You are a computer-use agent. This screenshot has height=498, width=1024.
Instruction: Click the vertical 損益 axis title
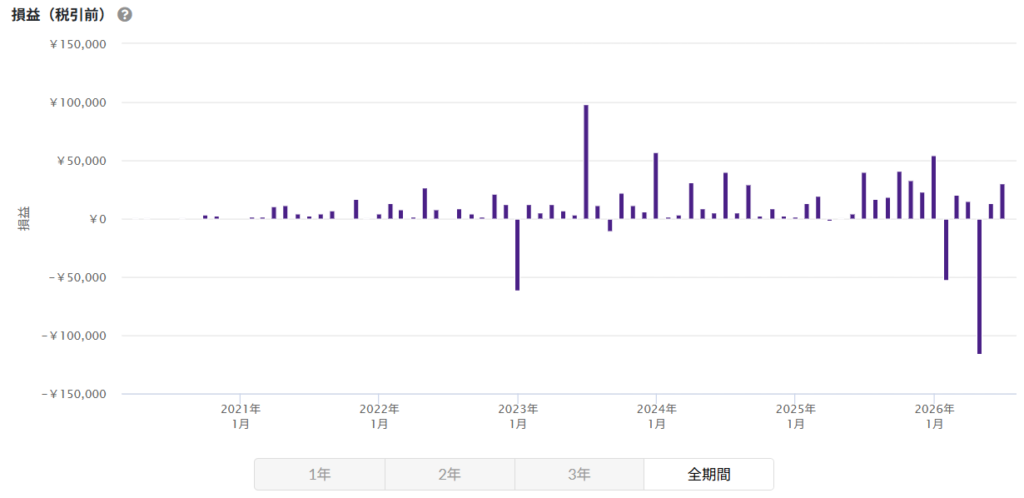pyautogui.click(x=24, y=219)
